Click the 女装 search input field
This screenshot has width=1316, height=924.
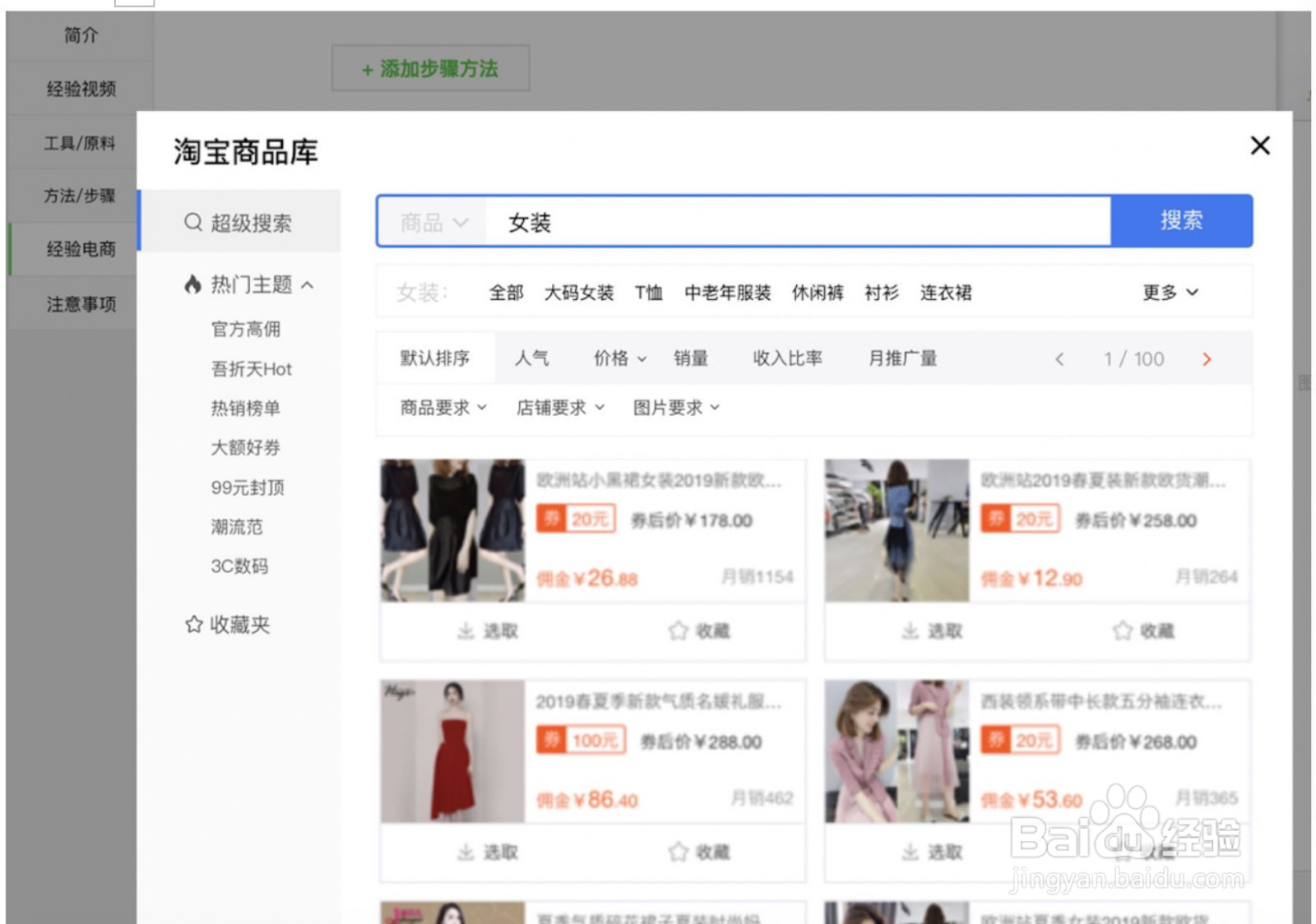(x=798, y=222)
